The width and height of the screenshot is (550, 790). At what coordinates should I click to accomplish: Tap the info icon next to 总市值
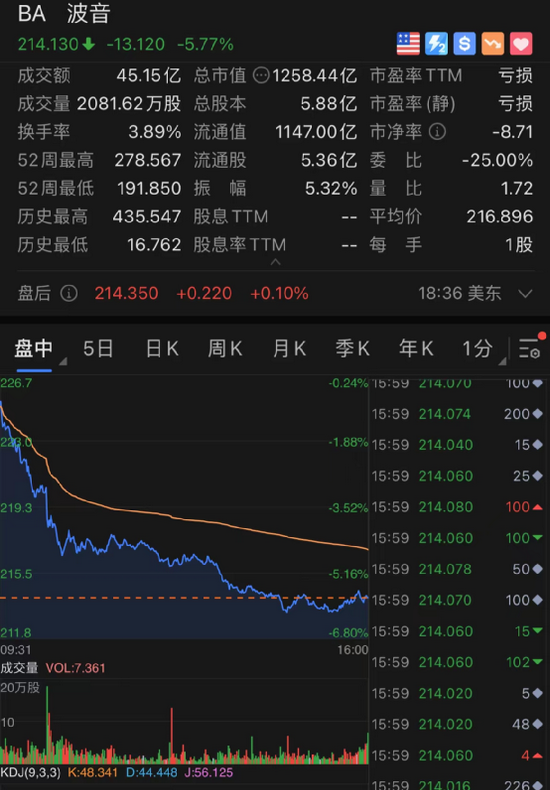pyautogui.click(x=261, y=76)
